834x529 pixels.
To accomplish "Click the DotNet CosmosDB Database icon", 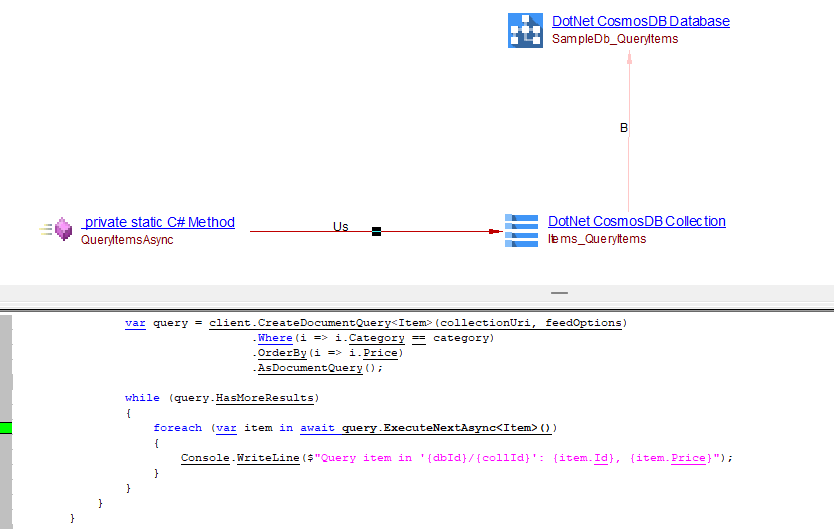I will coord(525,30).
